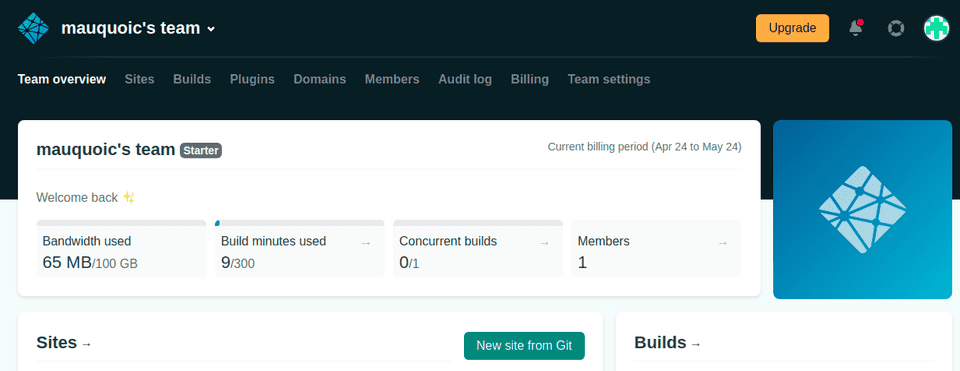Switch to the Plugins tab
Image resolution: width=960 pixels, height=371 pixels.
point(252,79)
